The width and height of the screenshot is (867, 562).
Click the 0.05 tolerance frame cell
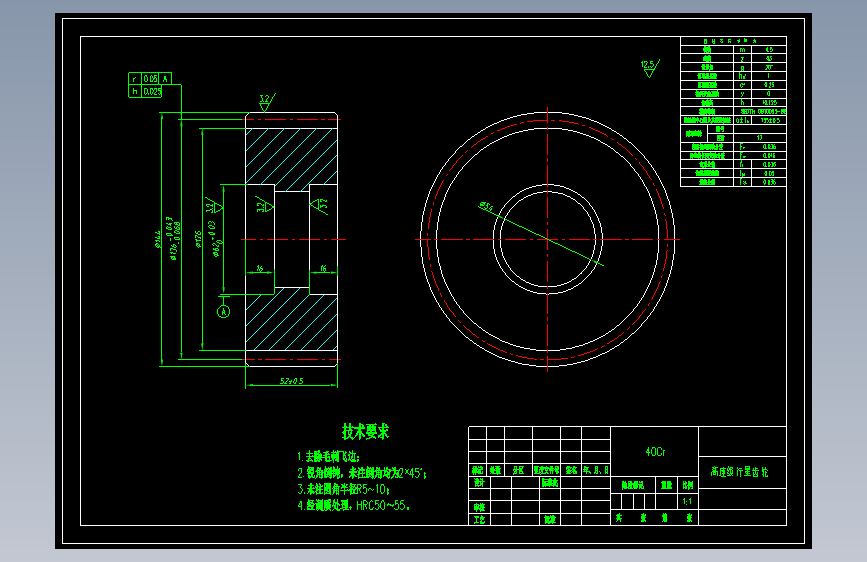pyautogui.click(x=150, y=79)
